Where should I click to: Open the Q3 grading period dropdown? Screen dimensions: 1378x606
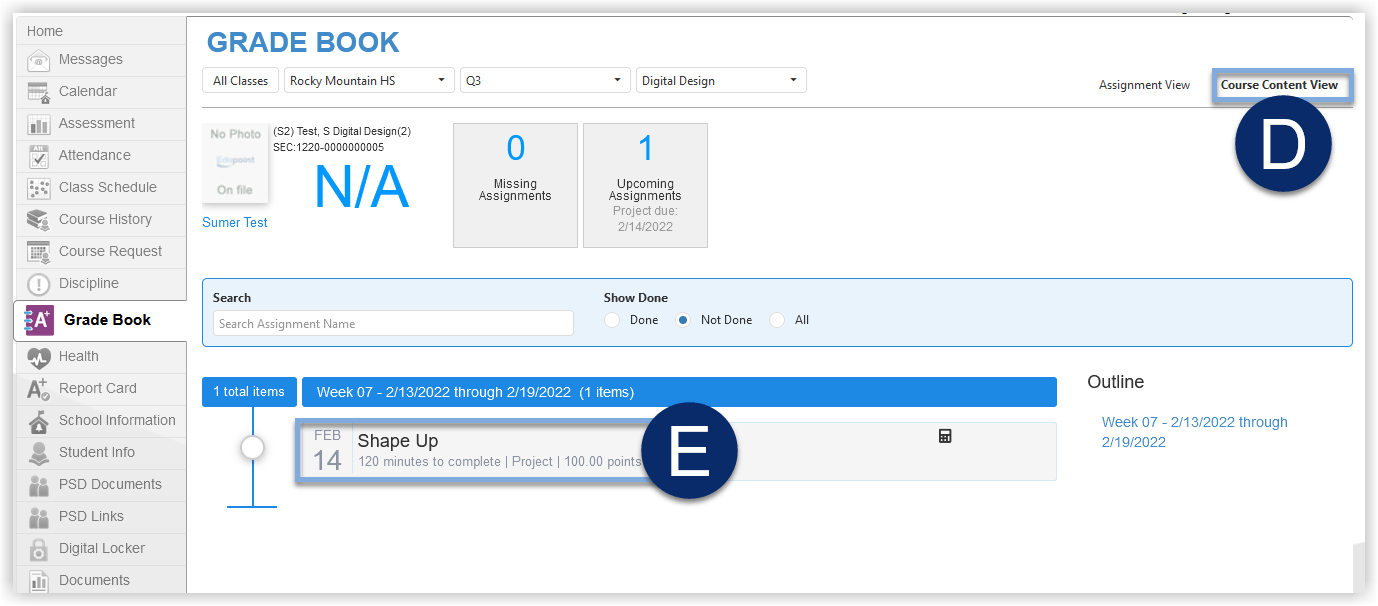tap(545, 81)
